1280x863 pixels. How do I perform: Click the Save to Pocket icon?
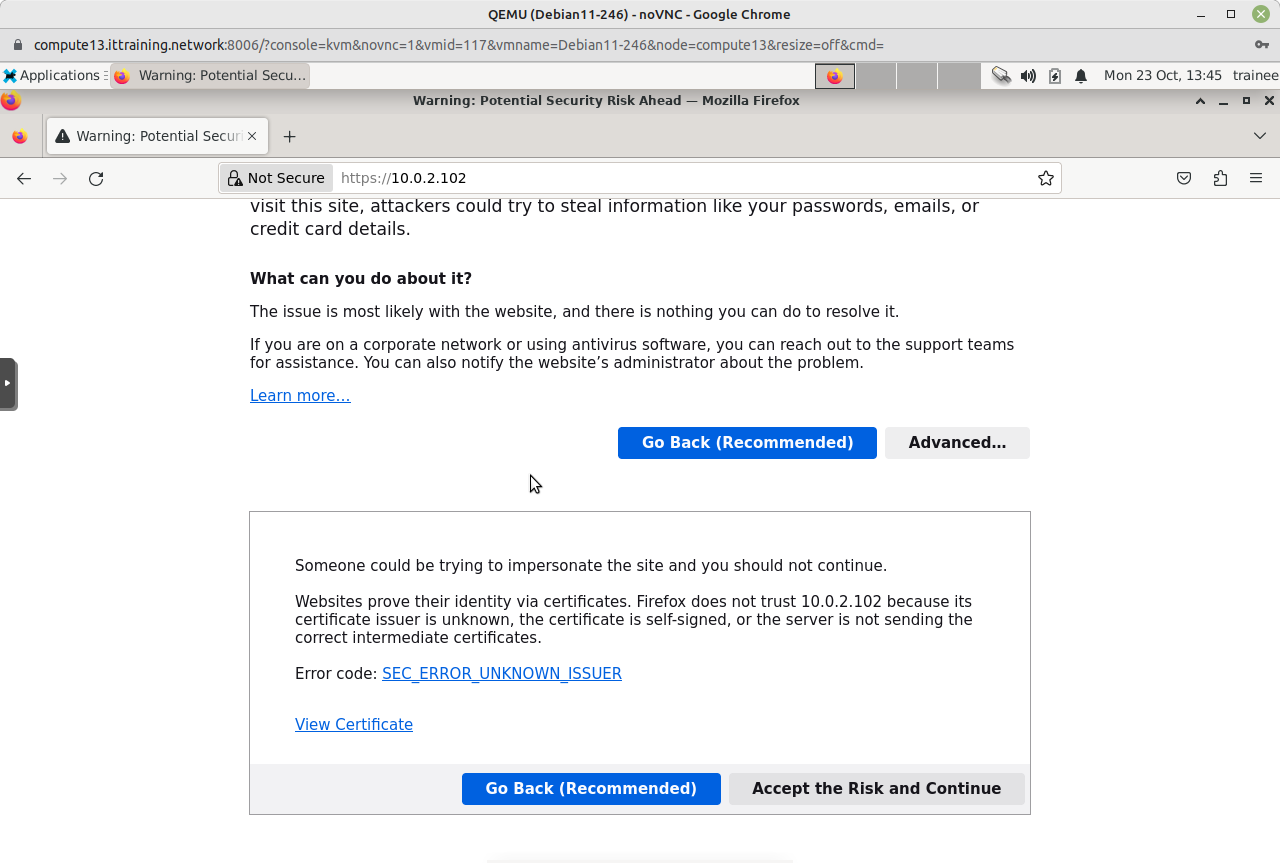[x=1184, y=178]
